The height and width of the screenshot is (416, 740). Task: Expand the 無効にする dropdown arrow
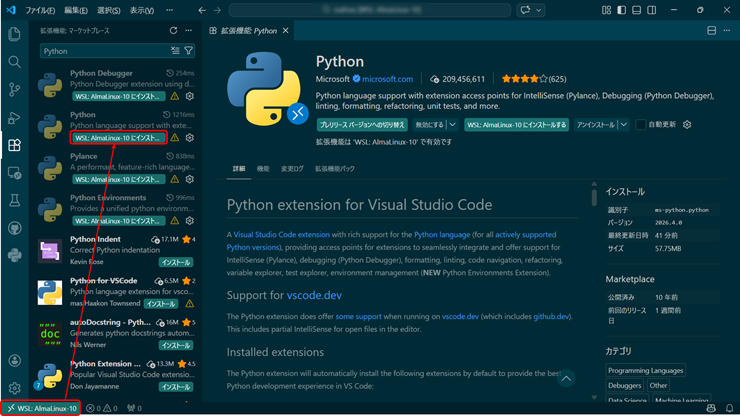tap(453, 125)
